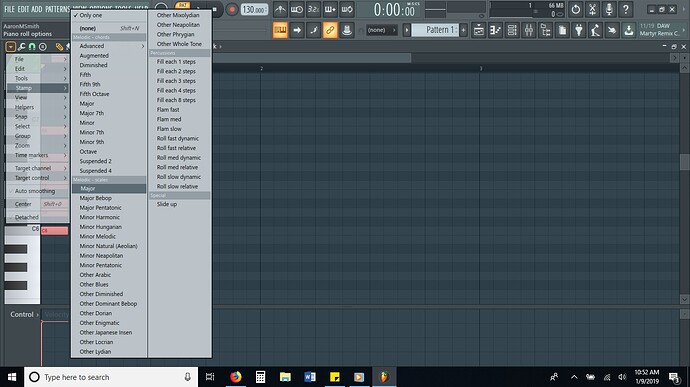Viewport: 690px width, 387px height.
Task: Open the Browser tree view icon
Action: tap(545, 30)
